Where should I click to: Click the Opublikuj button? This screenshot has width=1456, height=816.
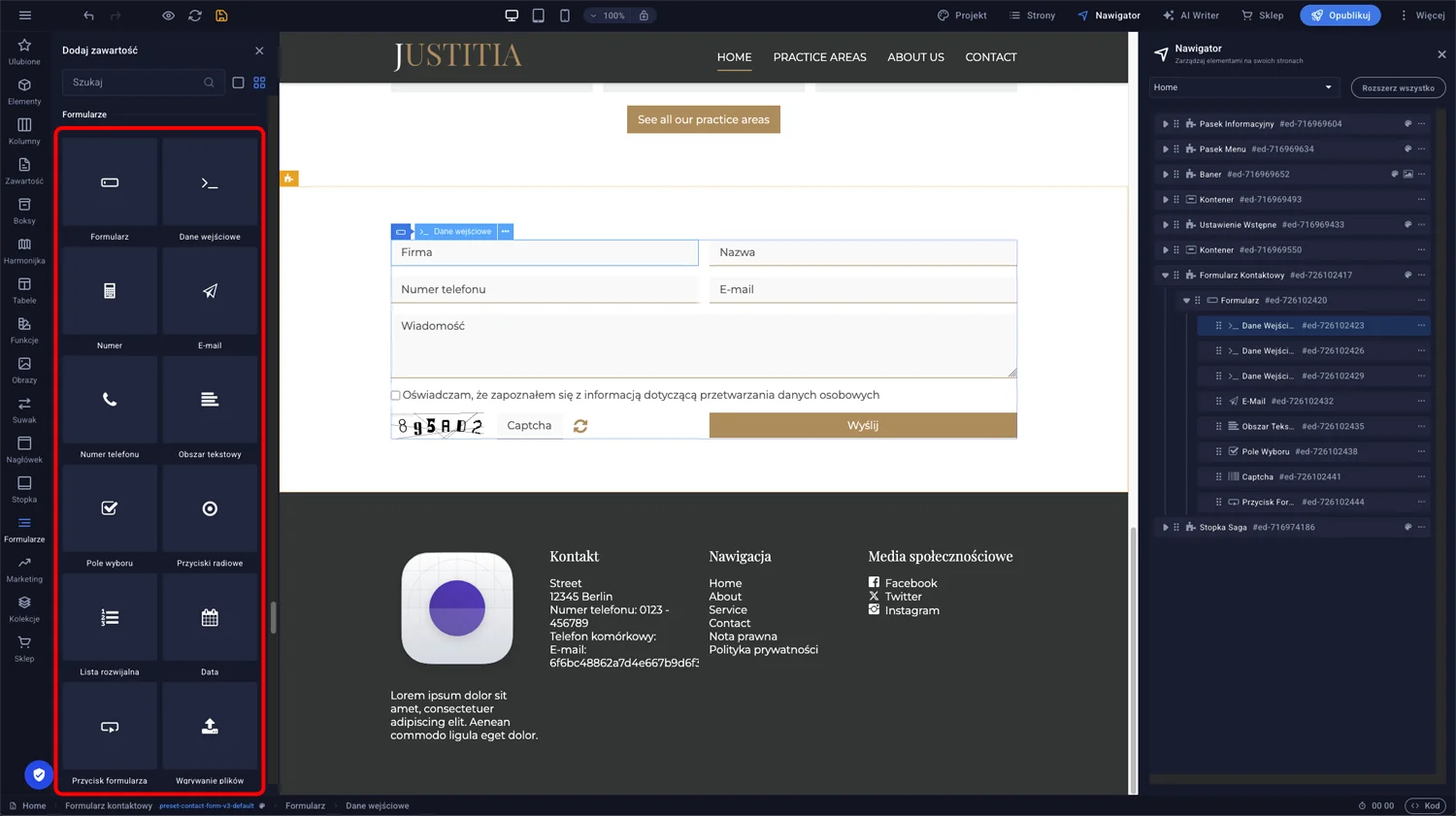tap(1340, 16)
